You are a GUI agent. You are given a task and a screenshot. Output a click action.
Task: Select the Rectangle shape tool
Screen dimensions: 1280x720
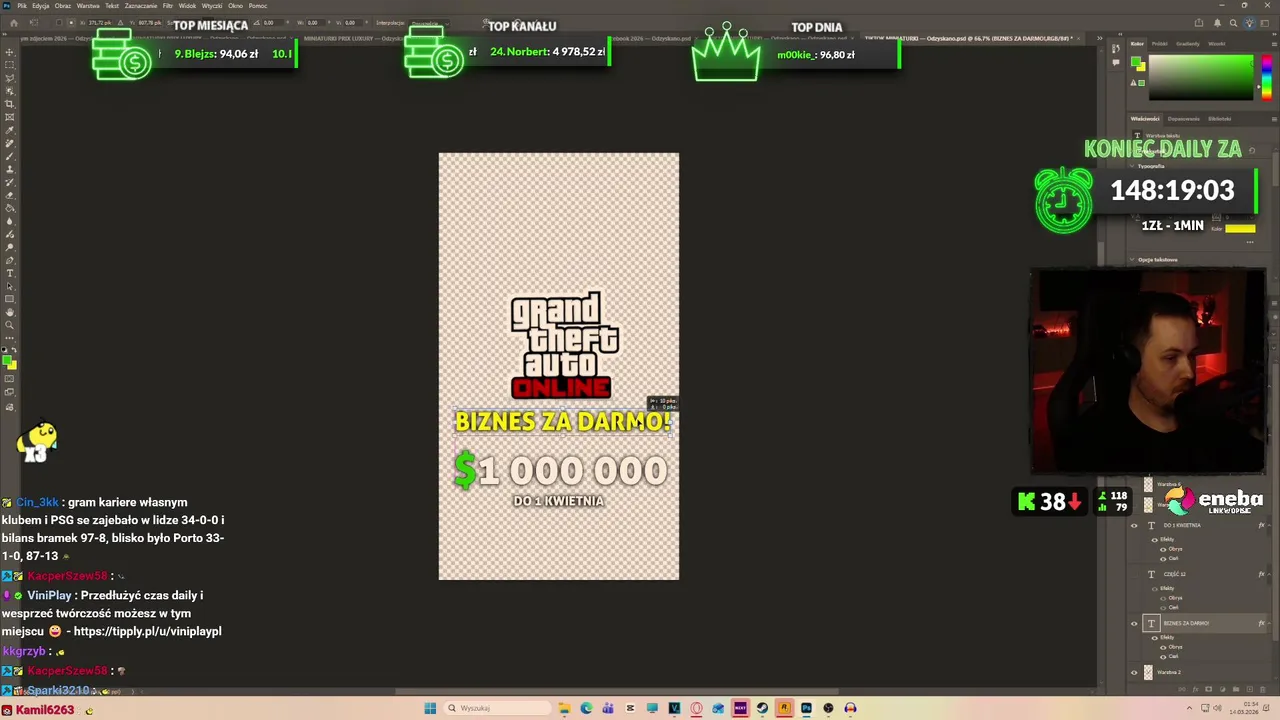pos(10,299)
